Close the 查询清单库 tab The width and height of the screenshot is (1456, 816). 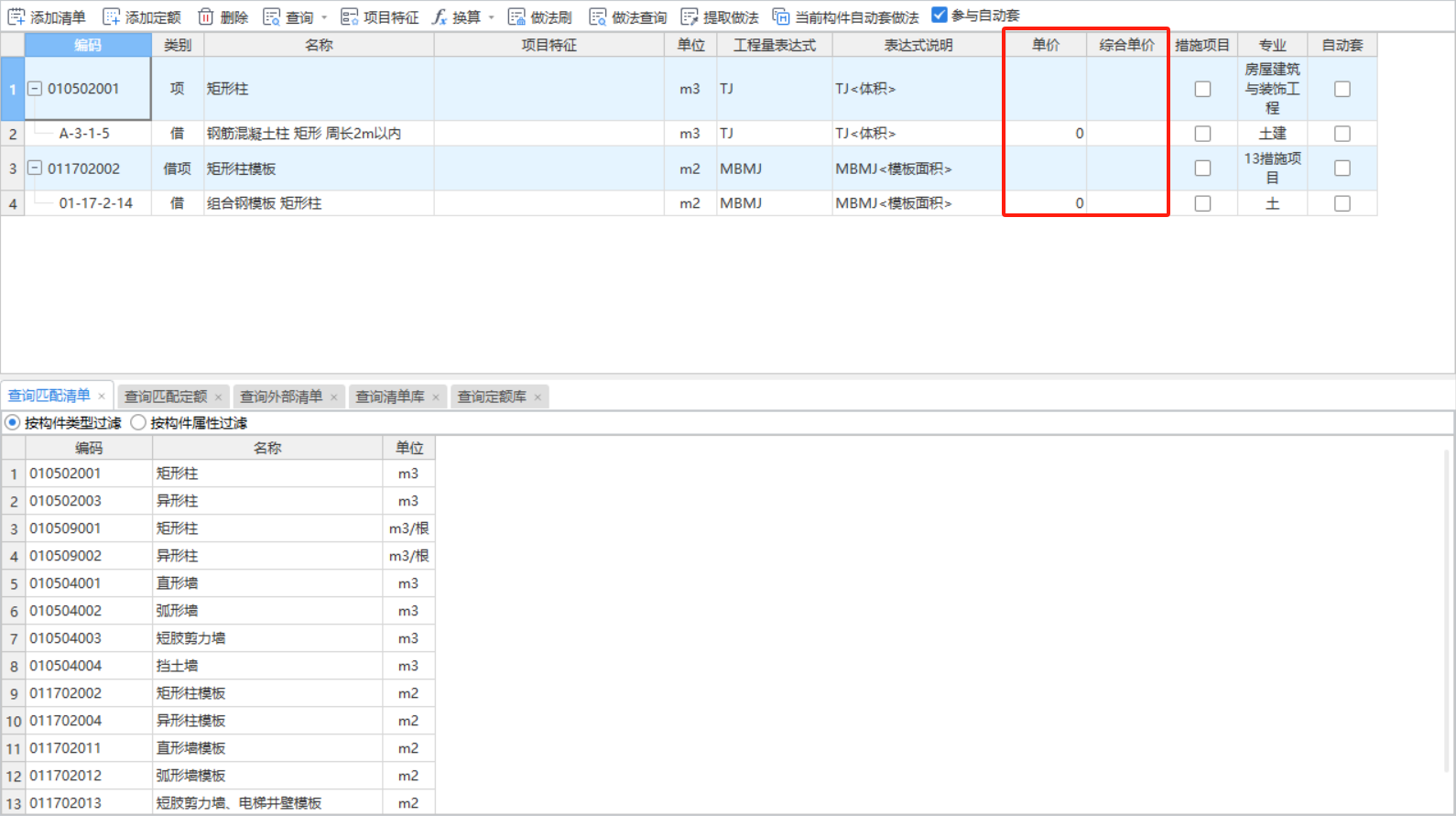pyautogui.click(x=436, y=397)
